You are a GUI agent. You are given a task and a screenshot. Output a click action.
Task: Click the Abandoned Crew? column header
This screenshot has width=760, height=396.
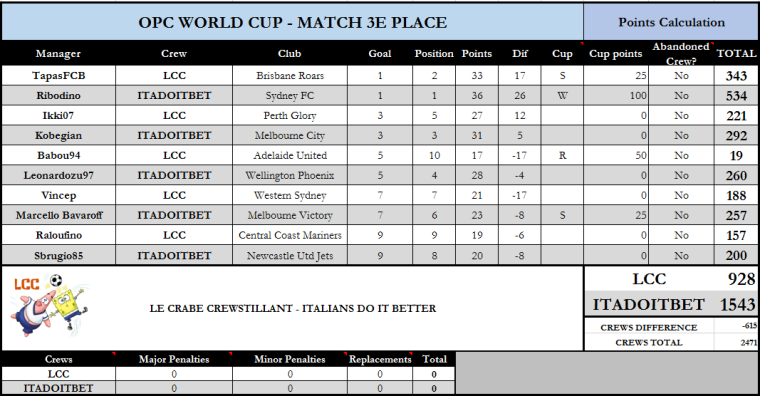[681, 53]
